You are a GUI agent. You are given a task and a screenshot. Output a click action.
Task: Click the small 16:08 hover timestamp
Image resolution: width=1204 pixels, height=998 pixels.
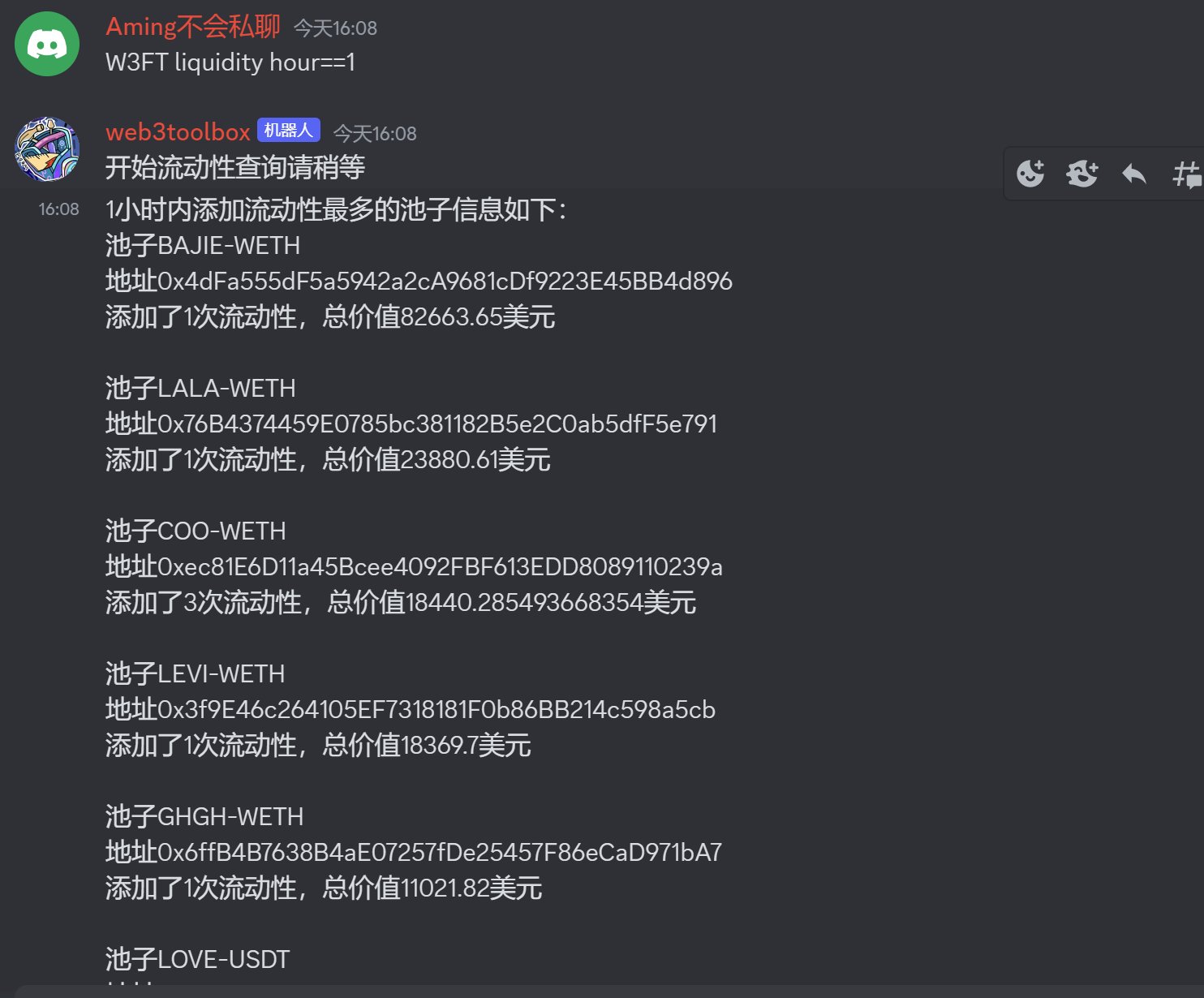(x=59, y=209)
